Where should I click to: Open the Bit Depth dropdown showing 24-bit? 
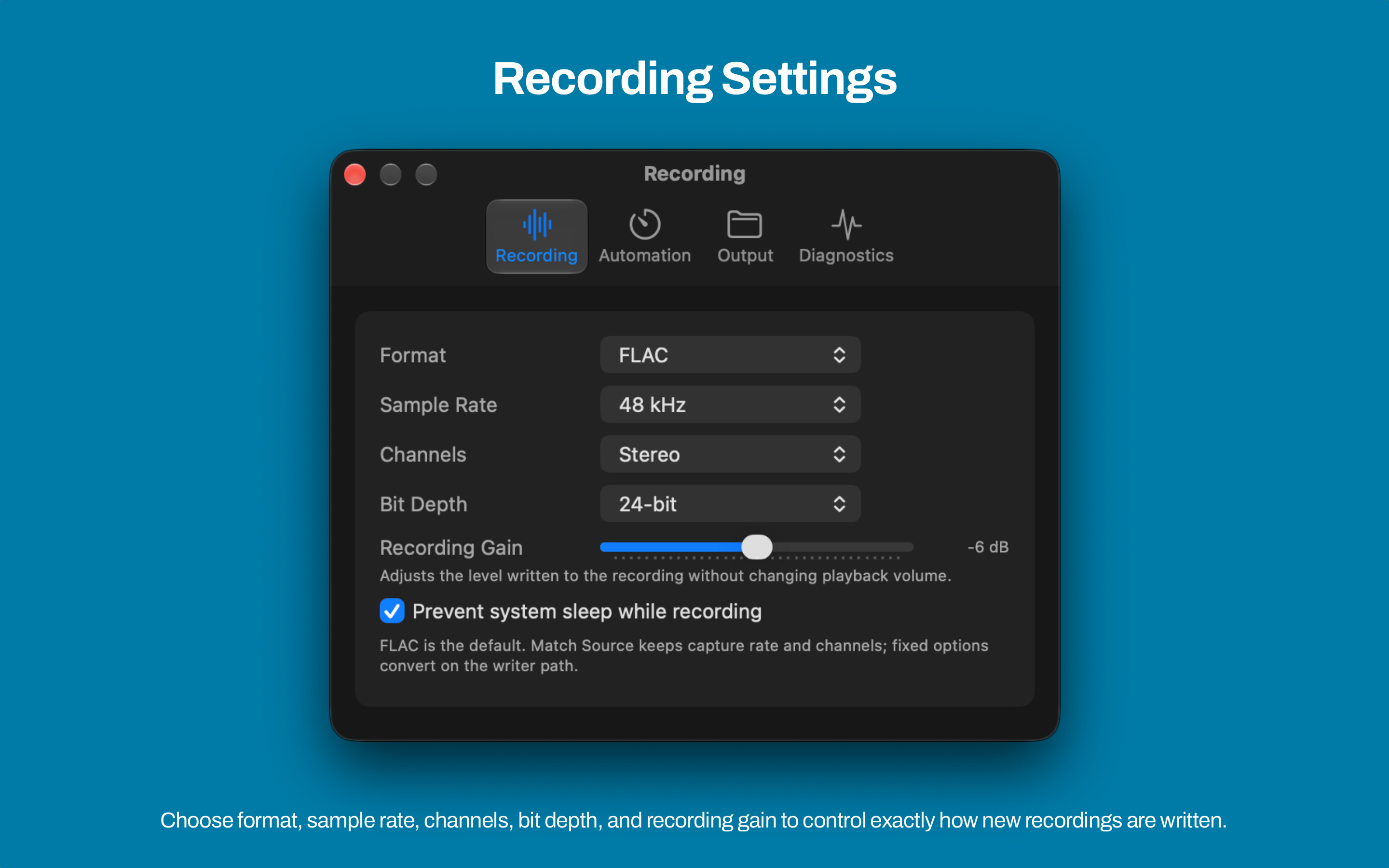tap(730, 504)
